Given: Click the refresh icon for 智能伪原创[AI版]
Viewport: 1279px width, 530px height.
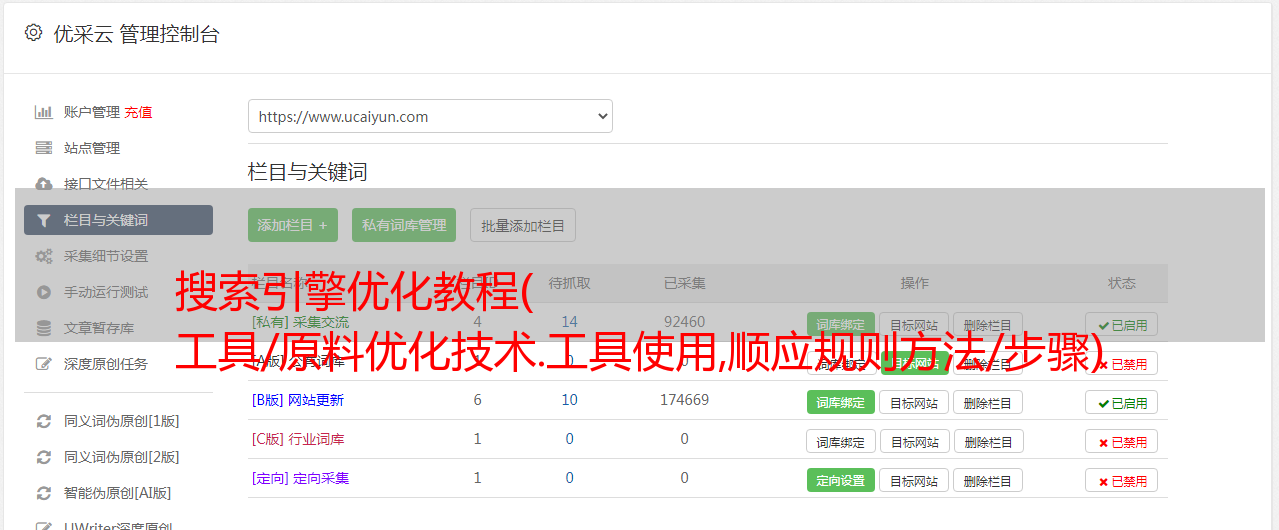Looking at the screenshot, I should (44, 493).
